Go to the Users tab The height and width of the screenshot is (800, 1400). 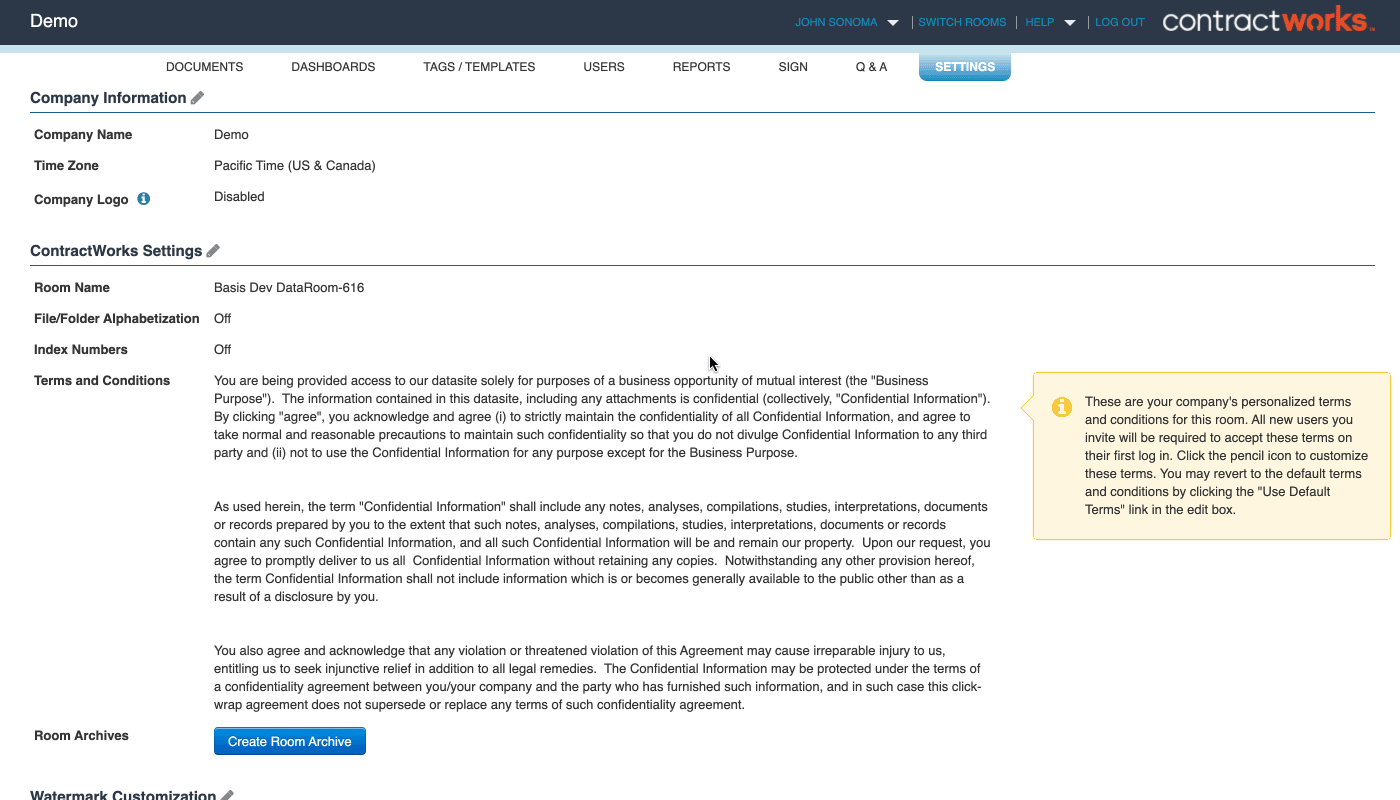604,67
